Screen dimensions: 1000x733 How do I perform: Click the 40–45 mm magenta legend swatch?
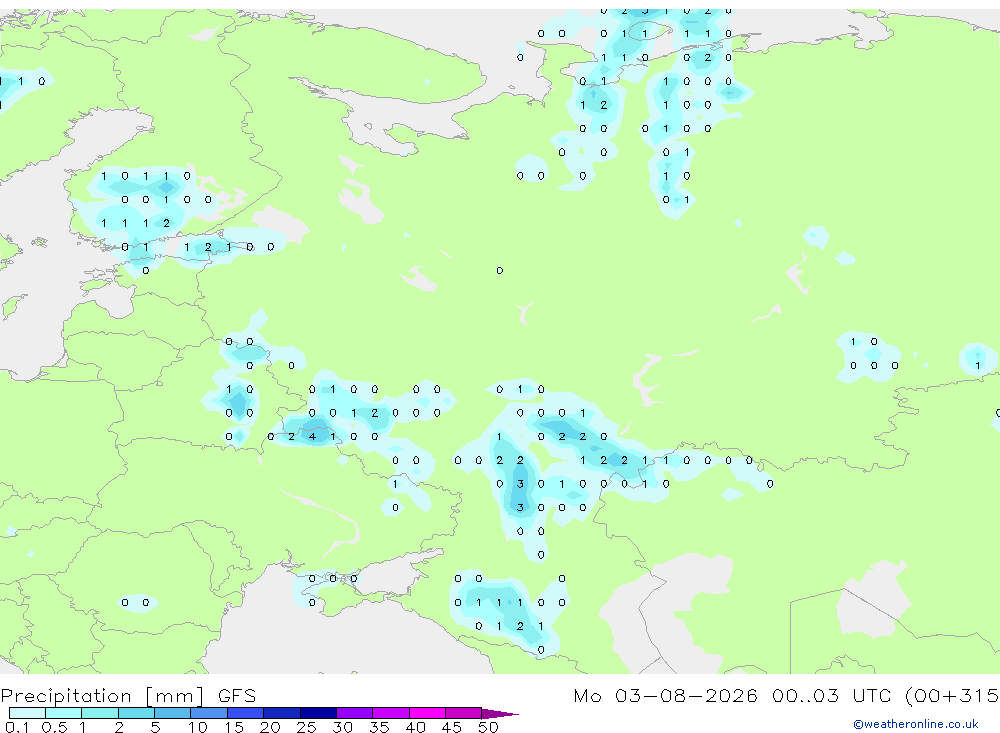coord(427,713)
